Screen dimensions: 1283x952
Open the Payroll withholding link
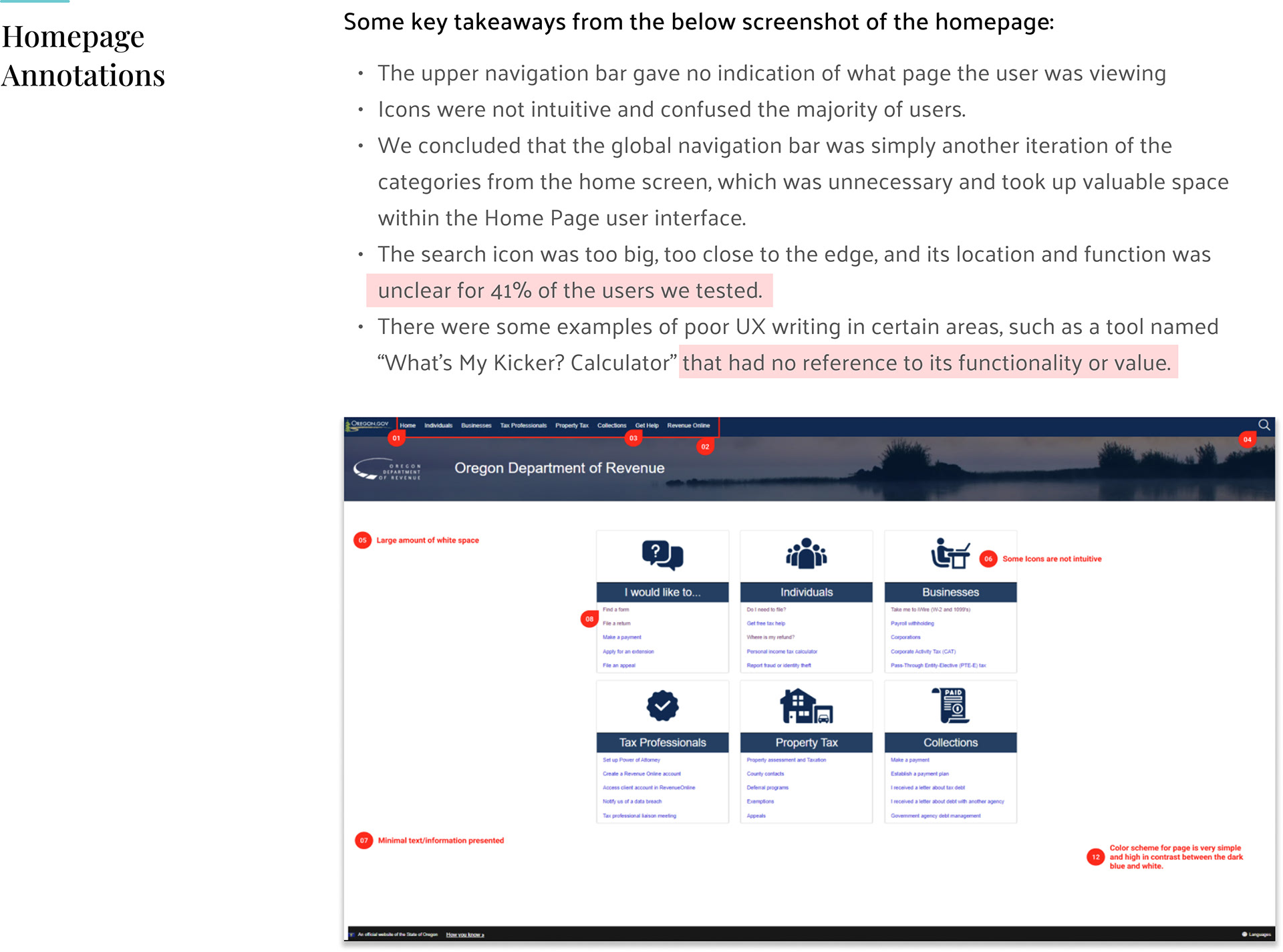(x=912, y=623)
